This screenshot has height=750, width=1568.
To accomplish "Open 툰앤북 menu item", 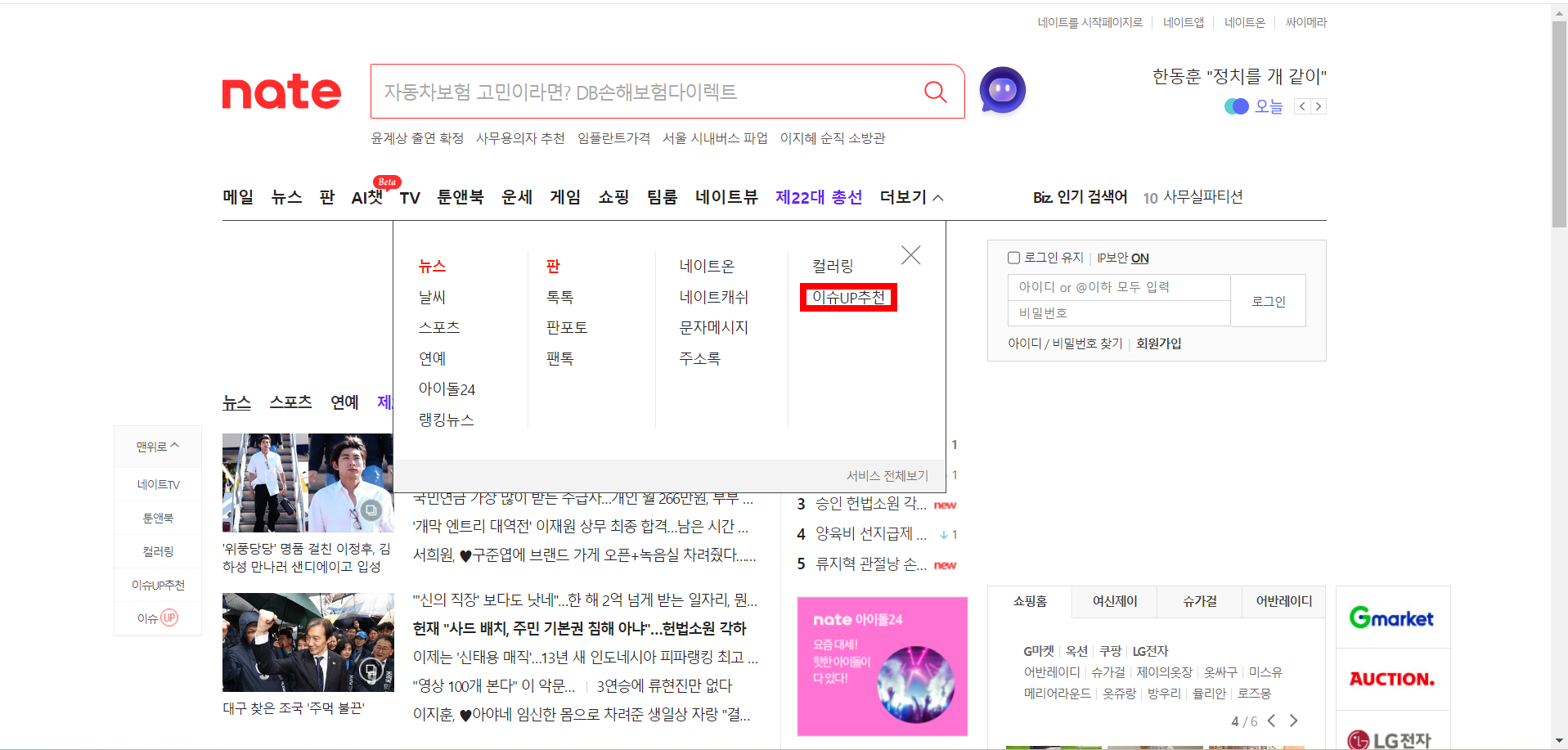I will pyautogui.click(x=461, y=197).
